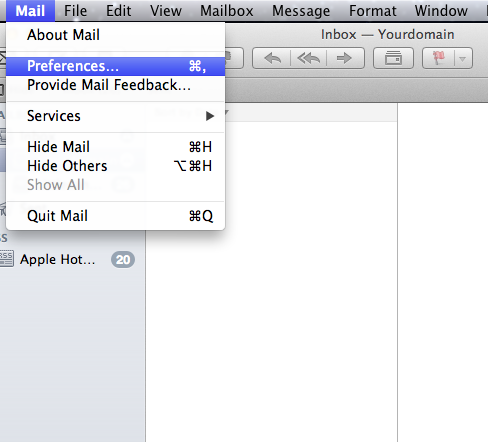This screenshot has height=442, width=488.
Task: Choose Hide Mail
Action: 115,147
